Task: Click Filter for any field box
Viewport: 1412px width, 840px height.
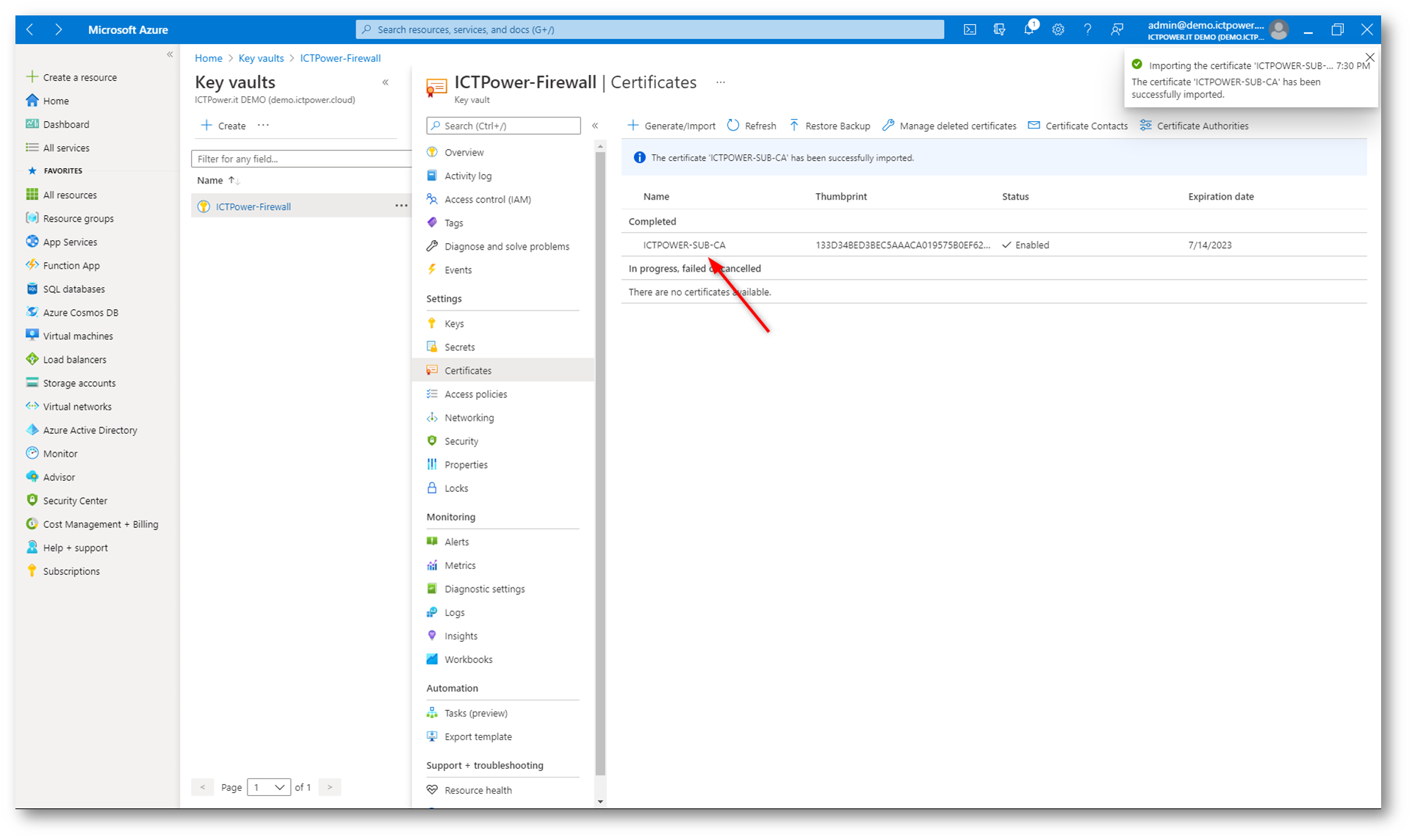Action: [x=301, y=159]
